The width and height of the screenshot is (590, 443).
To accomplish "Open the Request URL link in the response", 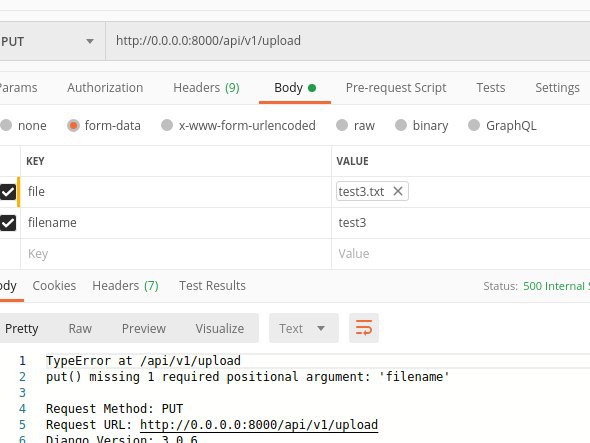I will click(259, 425).
